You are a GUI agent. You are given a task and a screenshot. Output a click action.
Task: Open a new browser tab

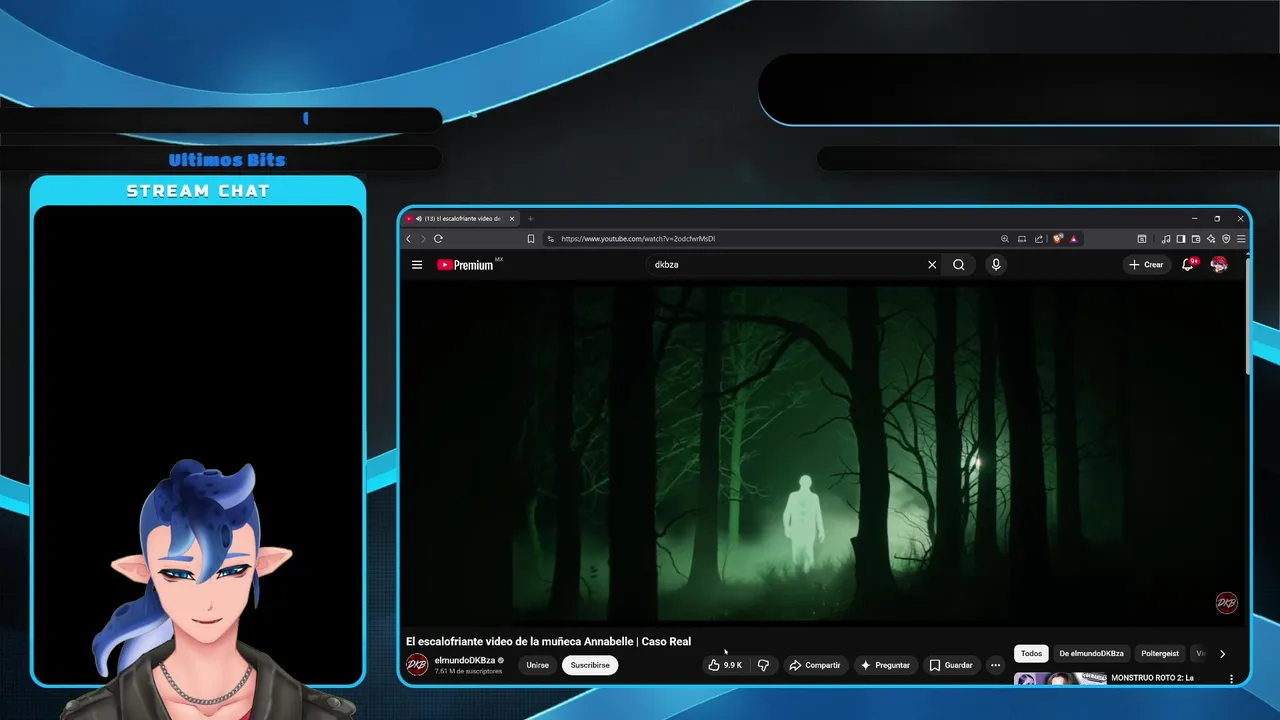pyautogui.click(x=530, y=218)
